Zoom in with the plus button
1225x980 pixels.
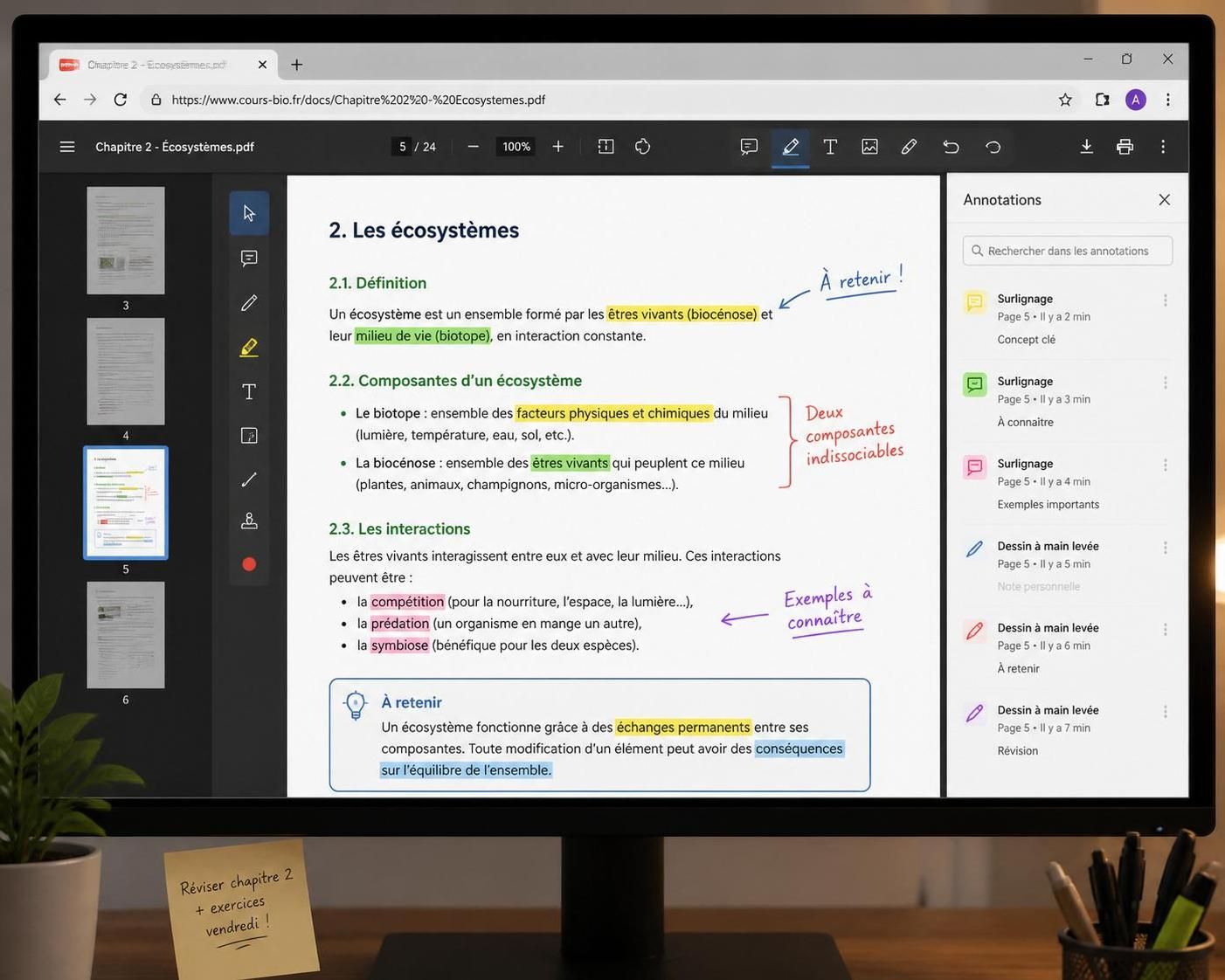pyautogui.click(x=558, y=147)
